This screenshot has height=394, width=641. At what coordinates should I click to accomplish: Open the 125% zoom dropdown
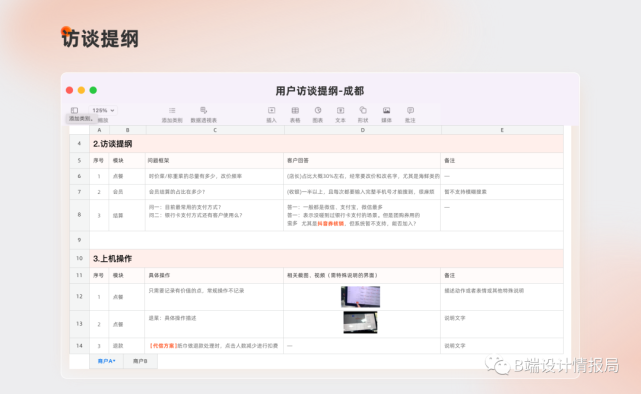tap(103, 110)
